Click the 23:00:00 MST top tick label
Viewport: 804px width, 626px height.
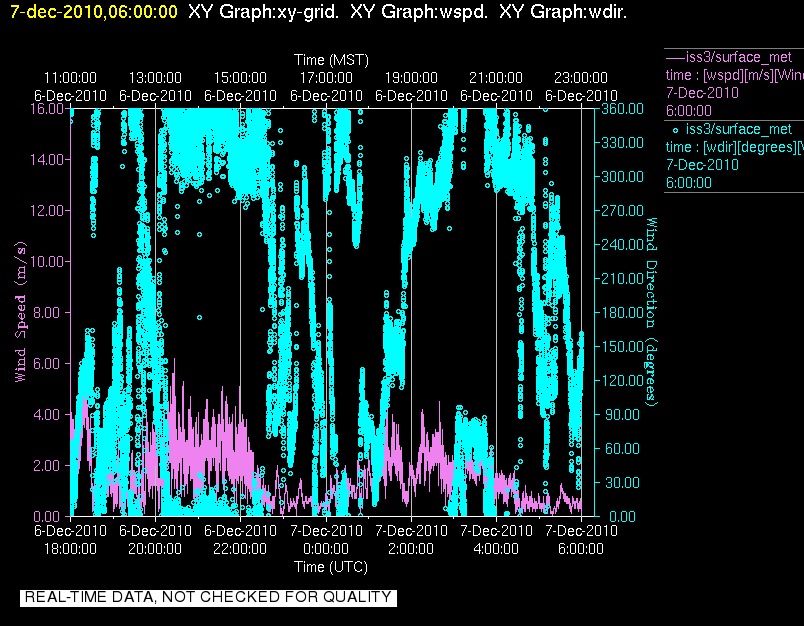[581, 78]
